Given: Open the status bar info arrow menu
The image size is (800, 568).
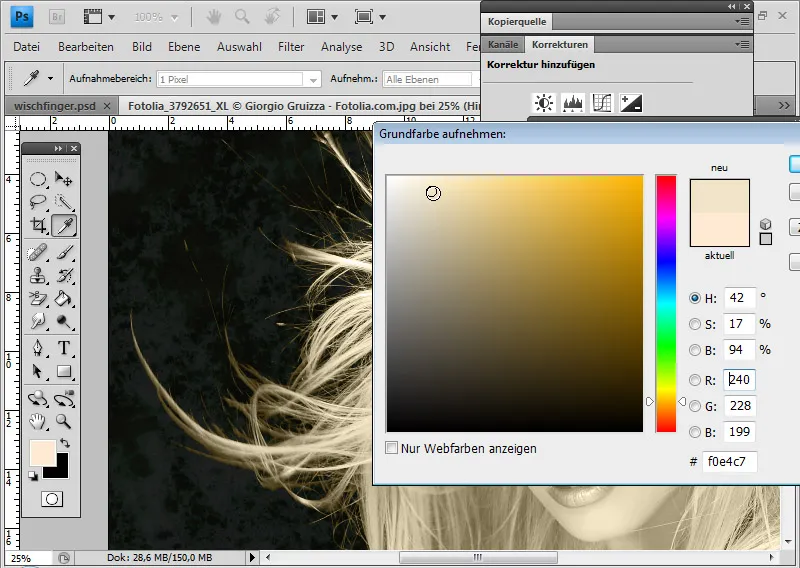Looking at the screenshot, I should point(252,557).
